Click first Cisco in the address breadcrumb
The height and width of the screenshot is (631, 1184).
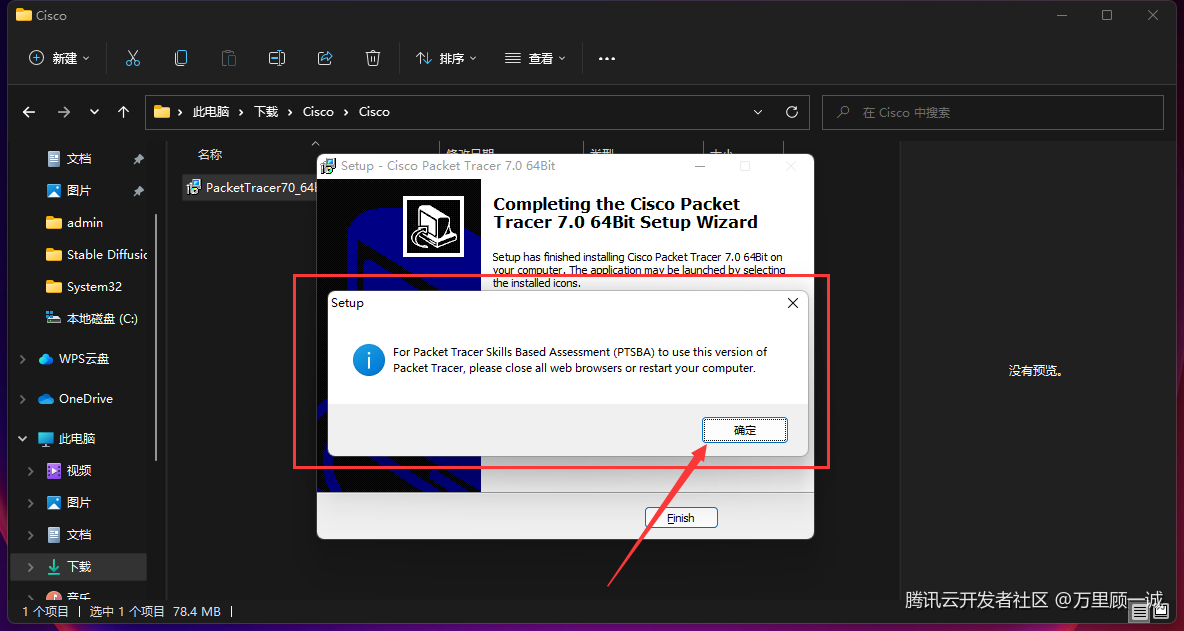coord(318,112)
